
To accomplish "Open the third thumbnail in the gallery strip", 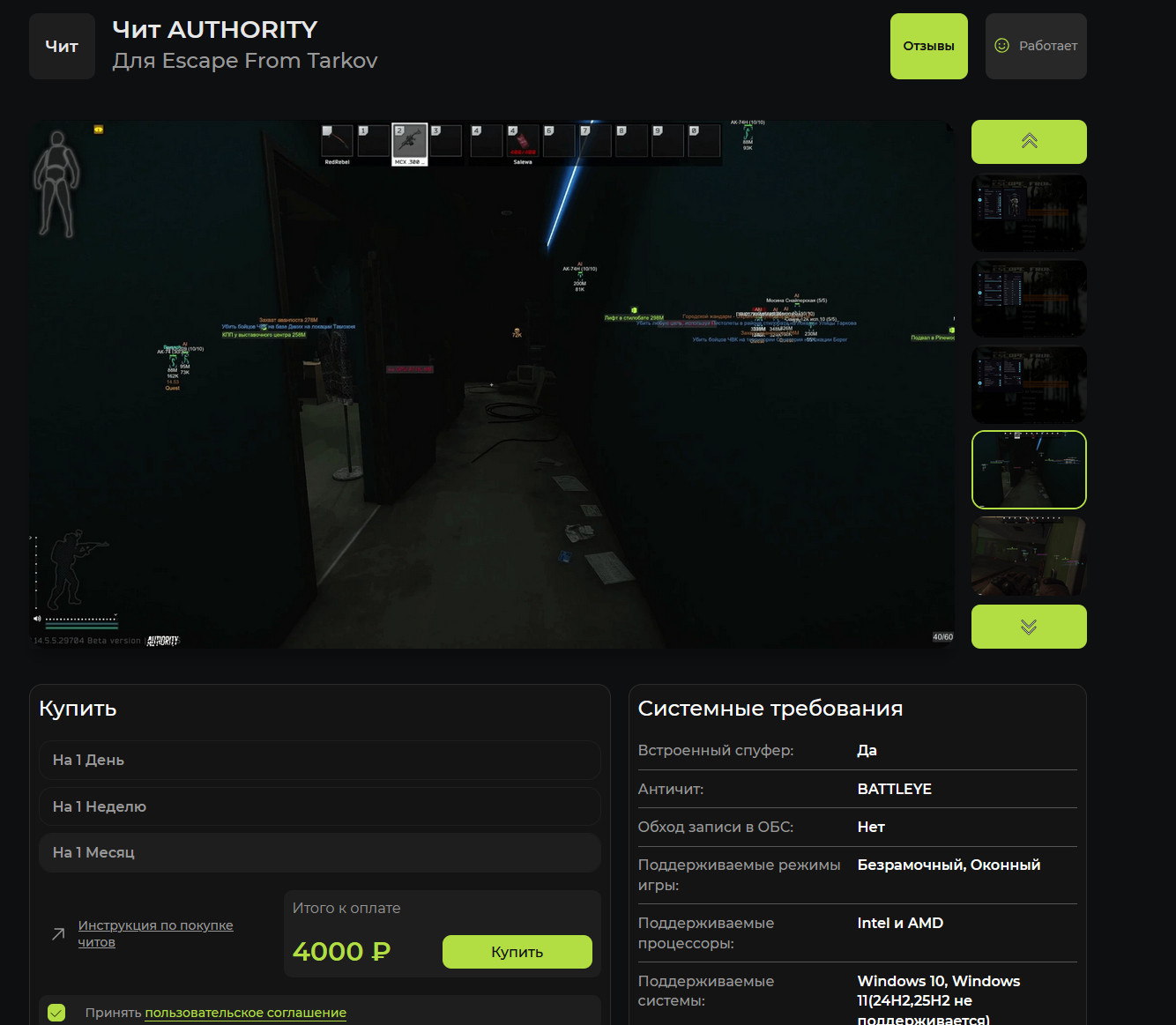I will point(1029,384).
